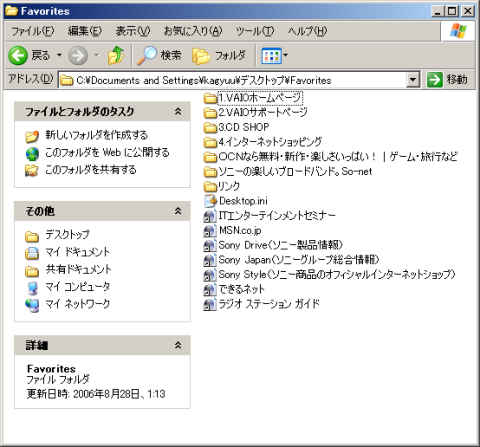The width and height of the screenshot is (480, 447).
Task: Open the Views dropdown arrow
Action: pos(286,55)
